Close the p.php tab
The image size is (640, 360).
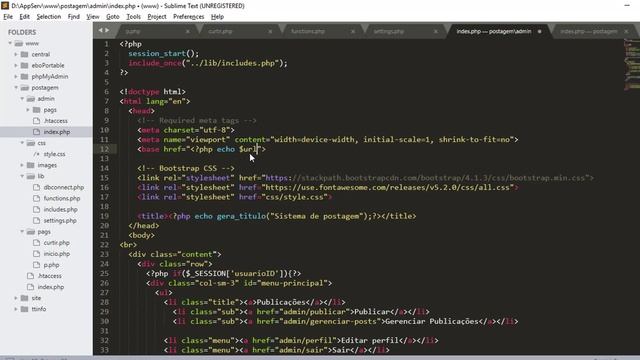click(x=188, y=31)
